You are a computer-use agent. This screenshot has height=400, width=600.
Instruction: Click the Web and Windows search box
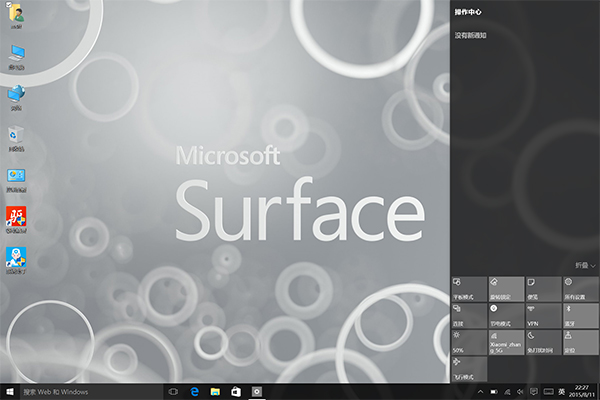[91, 392]
